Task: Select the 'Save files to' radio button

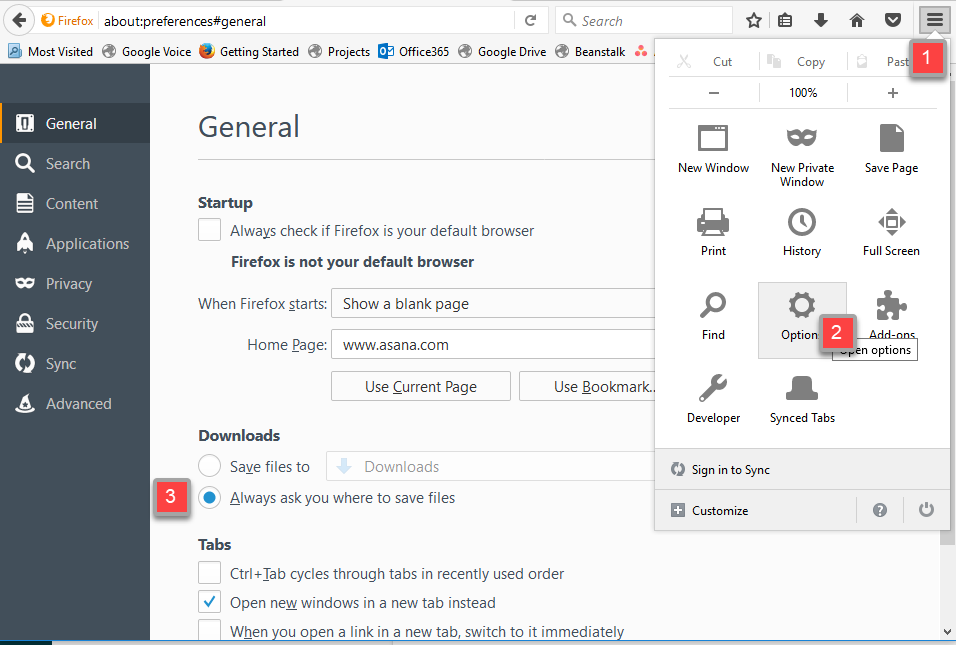Action: [x=210, y=466]
